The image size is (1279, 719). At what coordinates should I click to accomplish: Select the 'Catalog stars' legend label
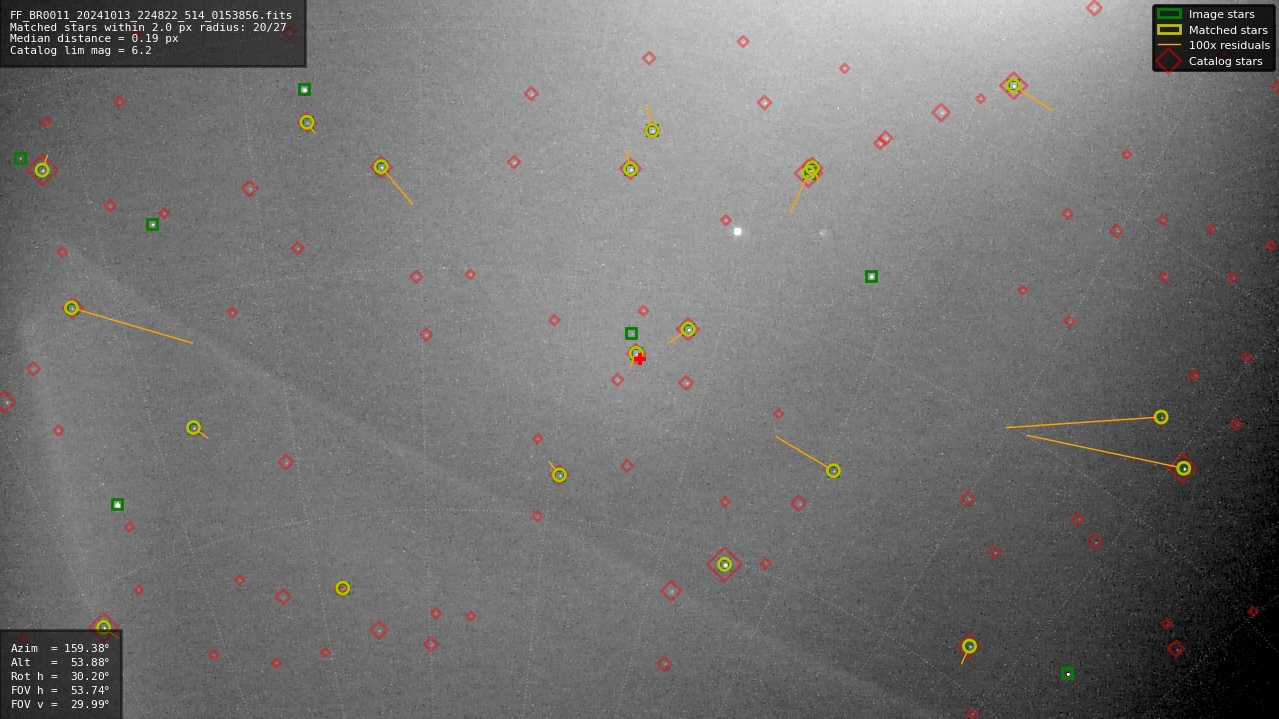pyautogui.click(x=1226, y=61)
